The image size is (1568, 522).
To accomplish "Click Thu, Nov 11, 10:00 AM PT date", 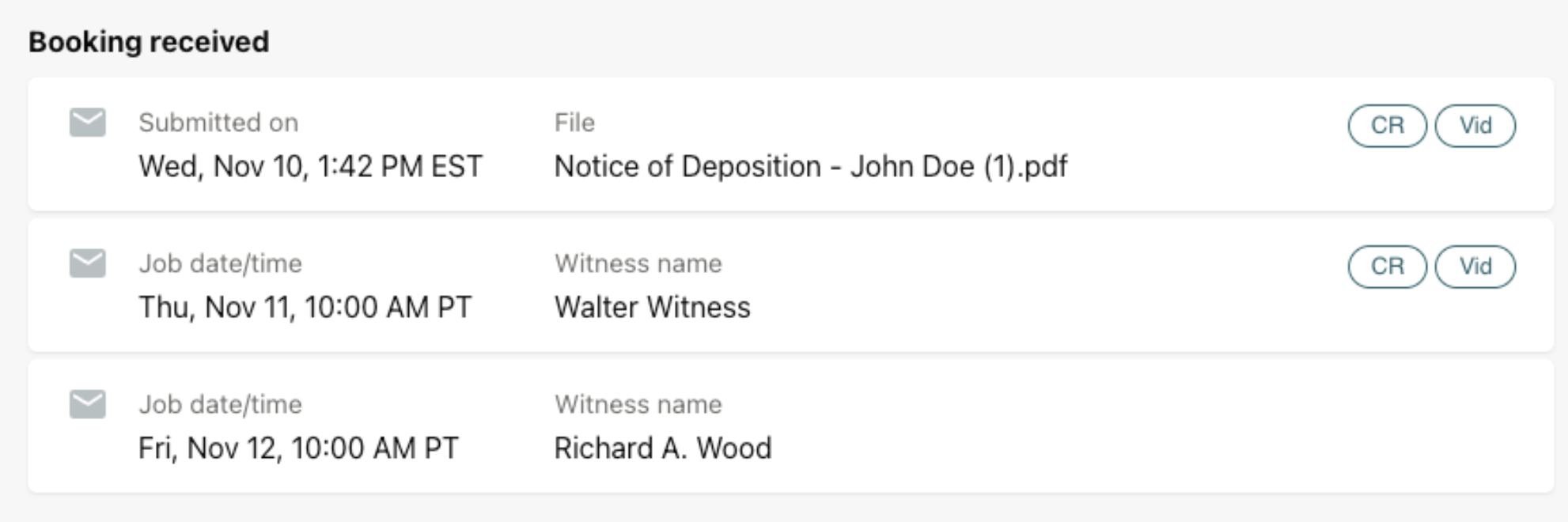I will [x=305, y=308].
